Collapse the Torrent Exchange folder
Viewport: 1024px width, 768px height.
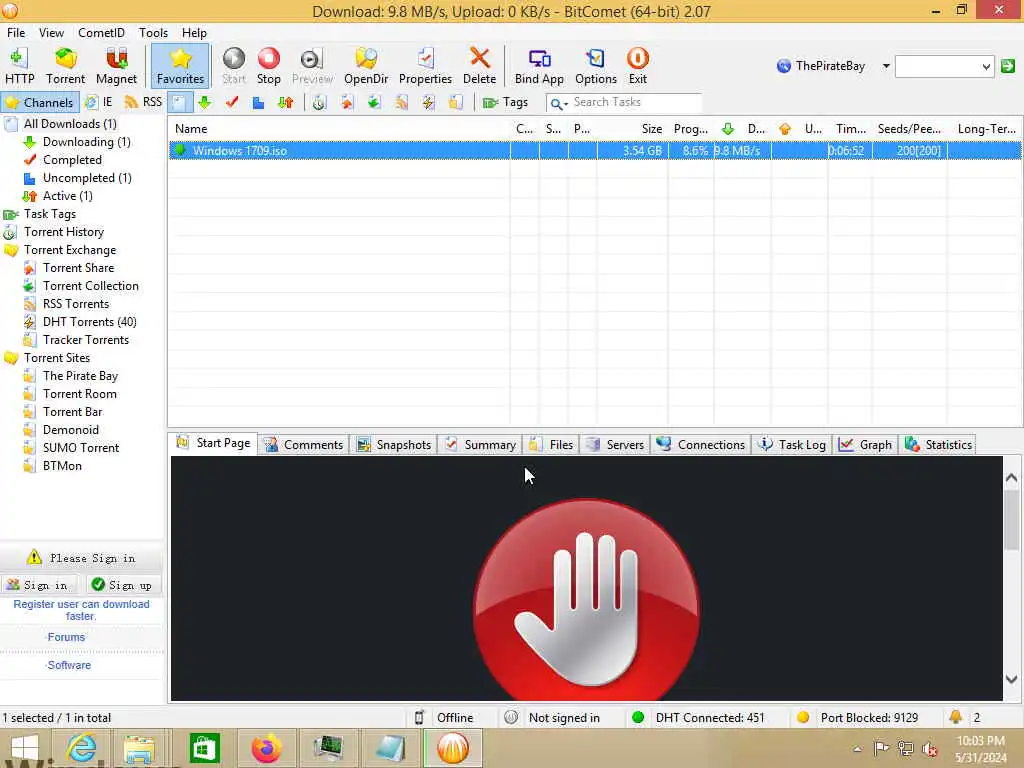(11, 250)
